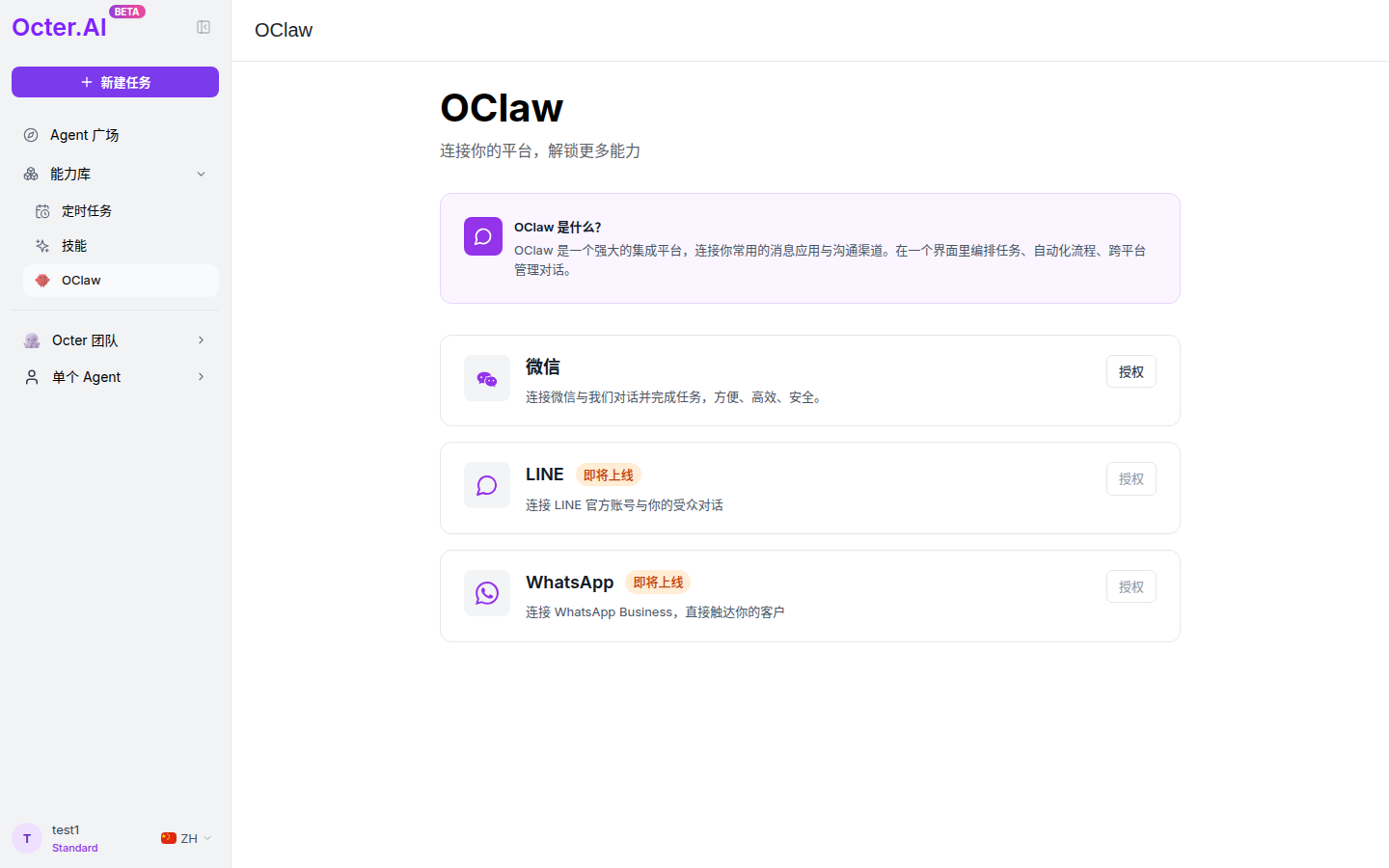Click the WhatsApp card title
This screenshot has width=1389, height=868.
coord(570,582)
